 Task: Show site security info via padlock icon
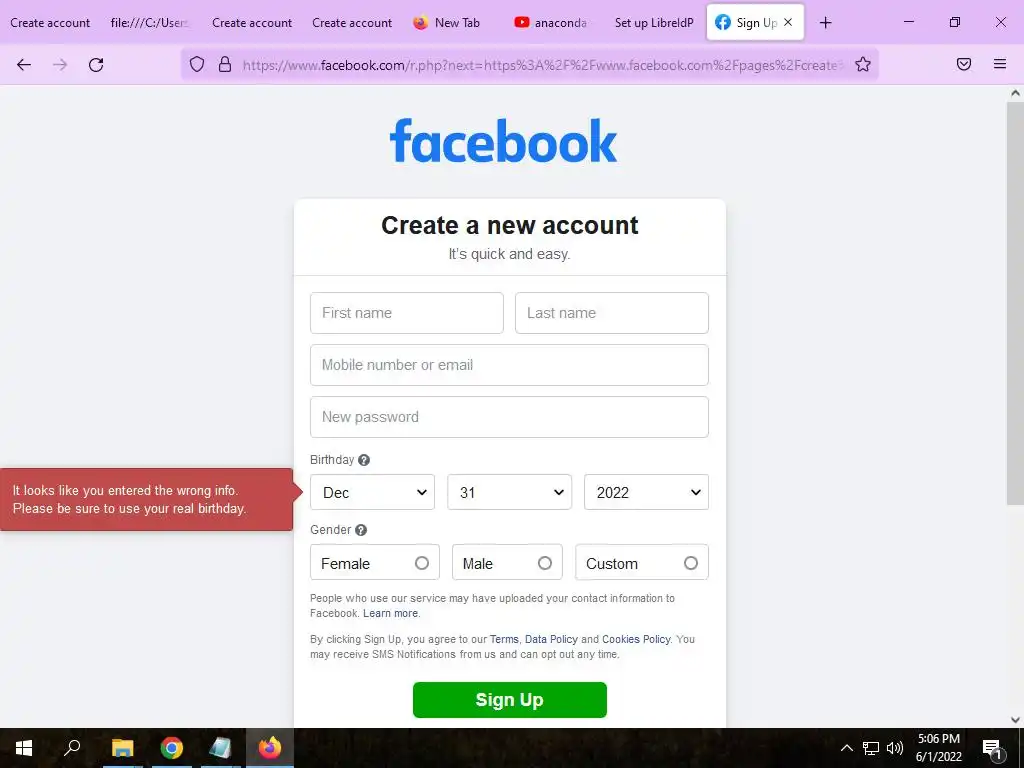(225, 64)
